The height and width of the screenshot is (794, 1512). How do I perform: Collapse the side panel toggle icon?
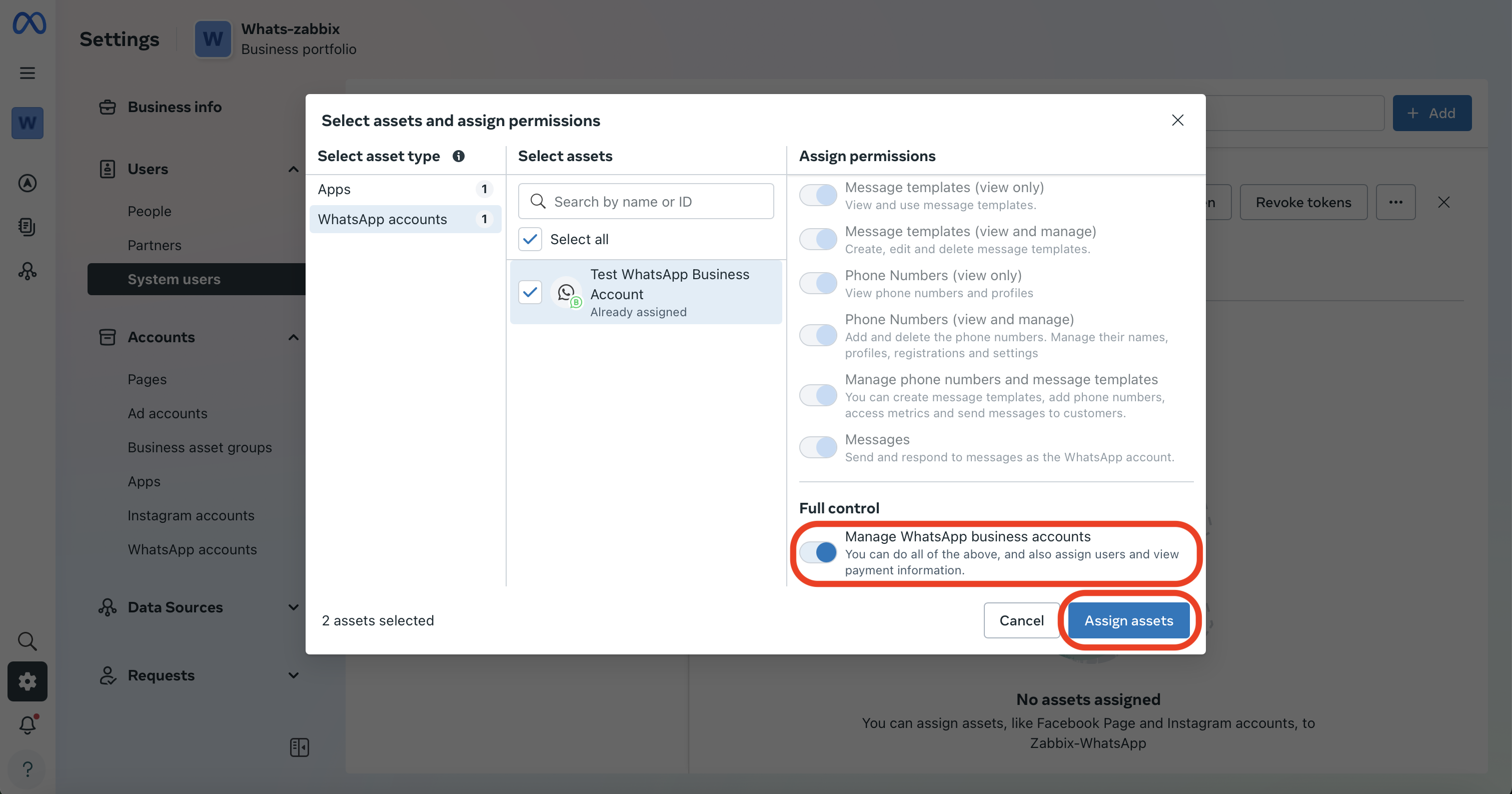299,747
